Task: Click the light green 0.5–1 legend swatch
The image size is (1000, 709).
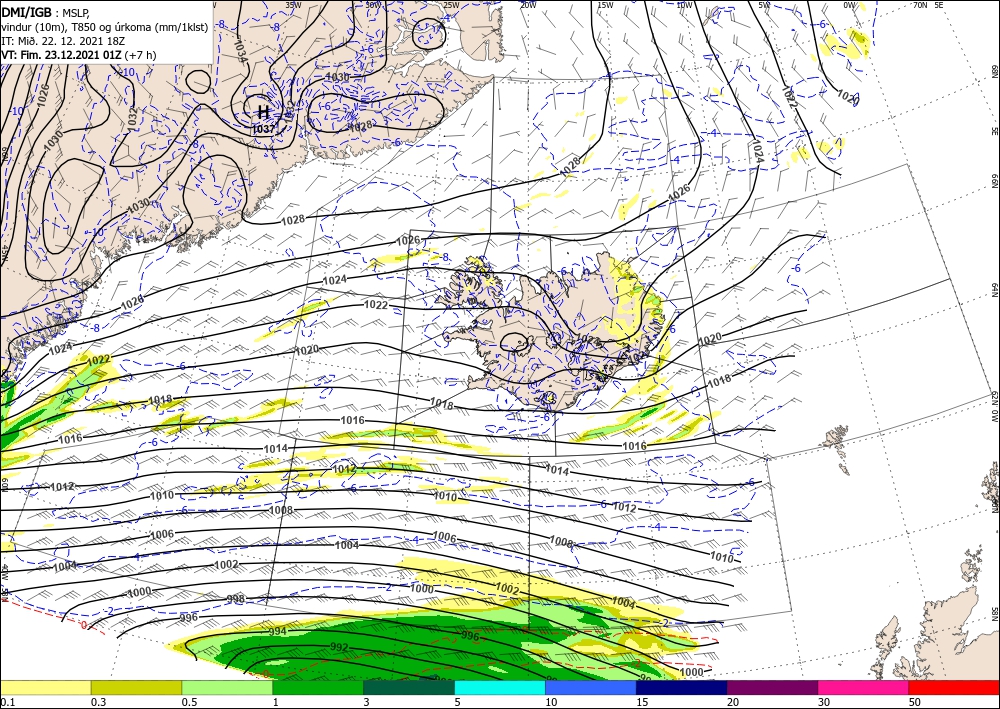Action: pyautogui.click(x=227, y=687)
